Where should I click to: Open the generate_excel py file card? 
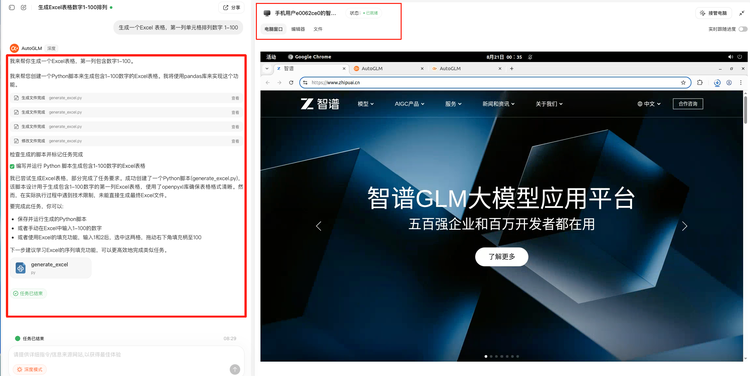[51, 268]
